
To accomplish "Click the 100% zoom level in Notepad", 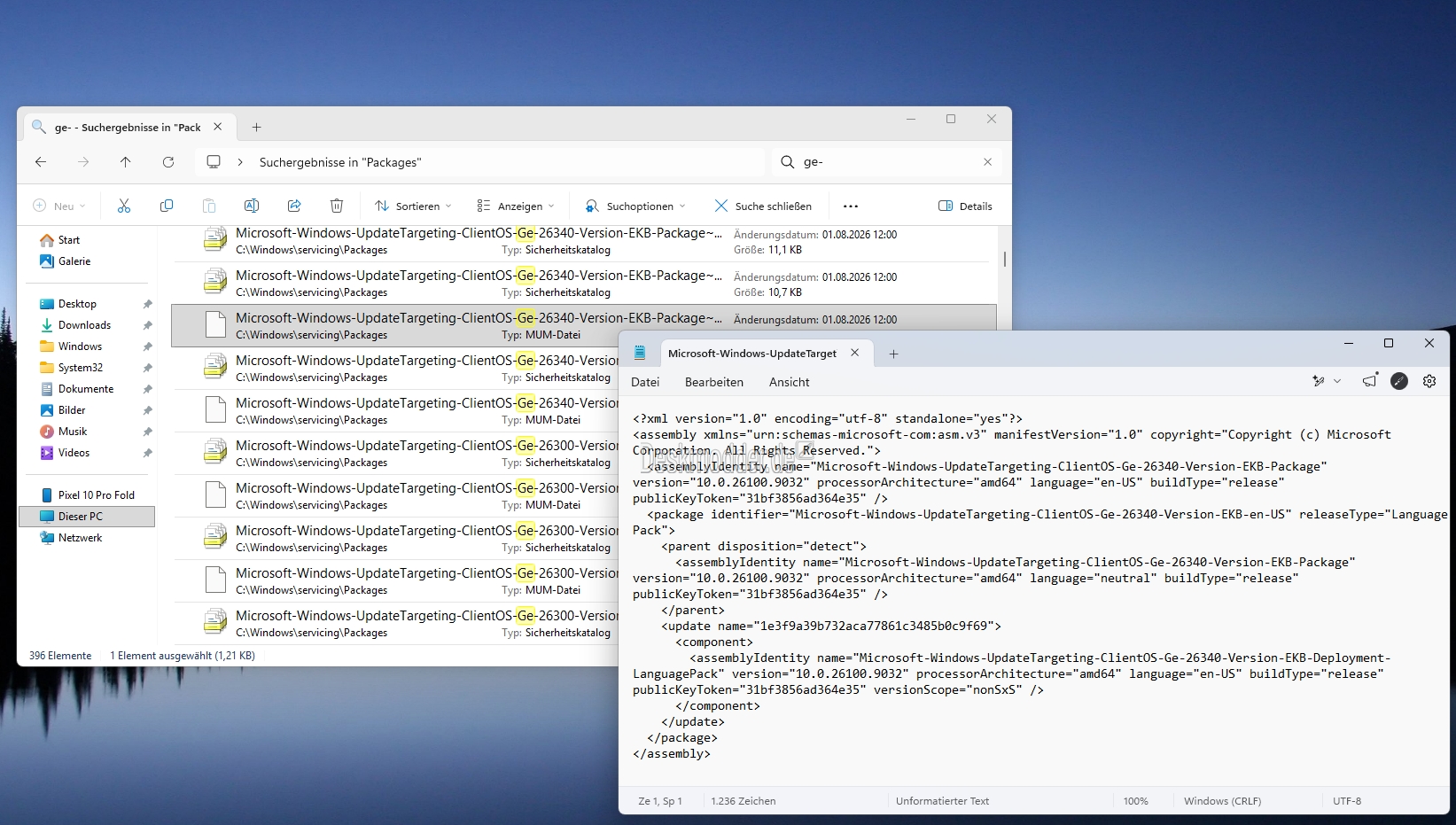I will point(1135,801).
